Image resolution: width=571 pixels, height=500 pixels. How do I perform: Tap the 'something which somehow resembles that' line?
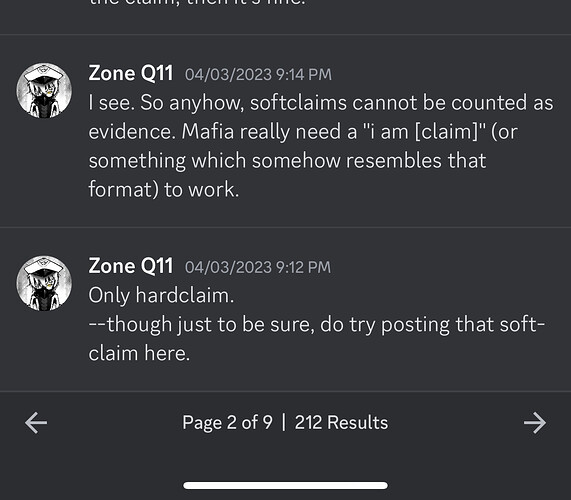coord(287,161)
